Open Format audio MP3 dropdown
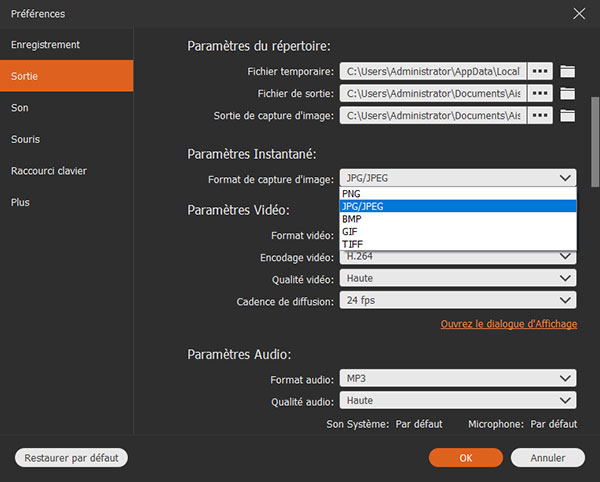 (x=458, y=378)
